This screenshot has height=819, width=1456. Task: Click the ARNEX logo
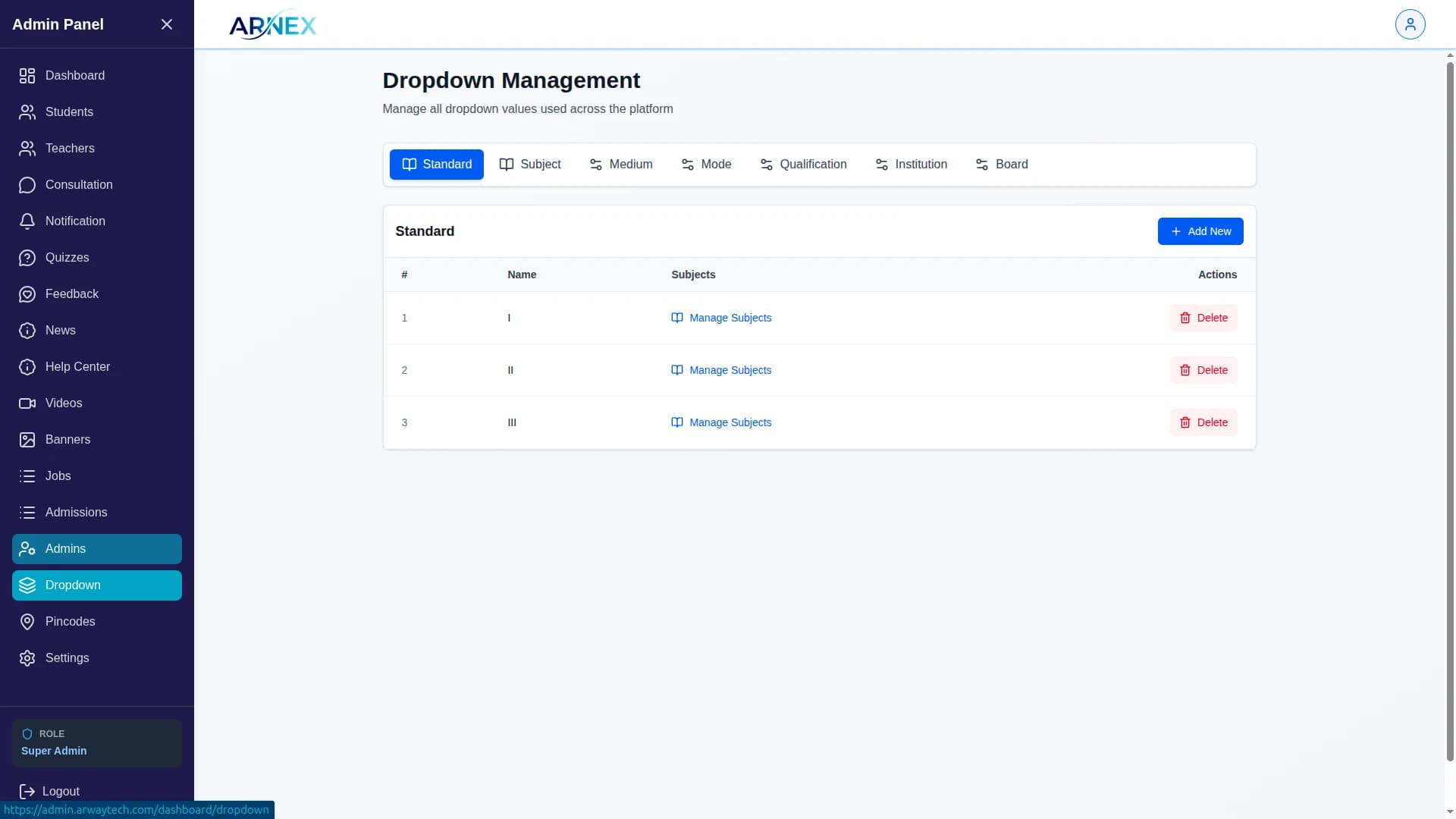tap(273, 25)
